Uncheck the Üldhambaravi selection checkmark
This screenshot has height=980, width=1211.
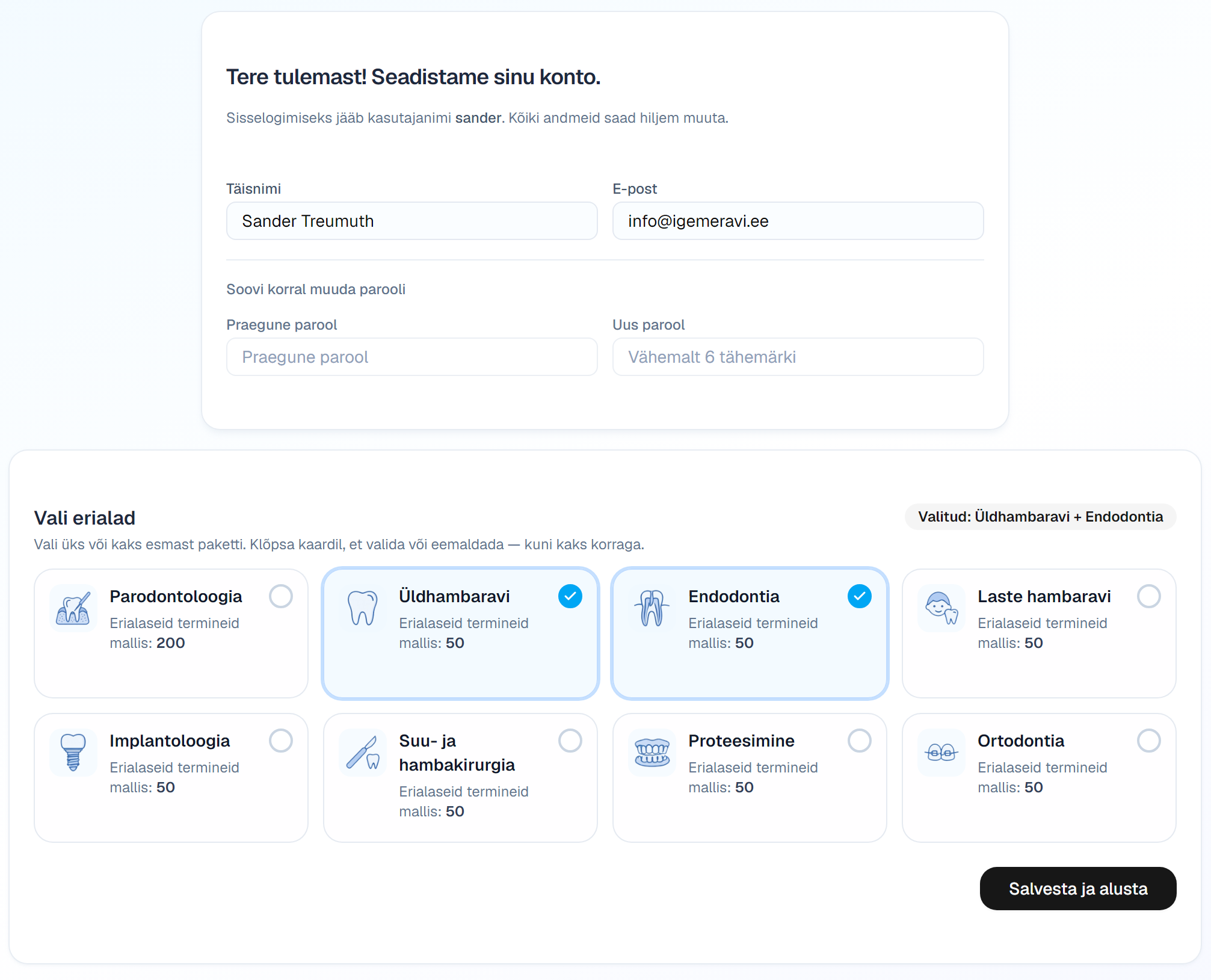pyautogui.click(x=570, y=596)
